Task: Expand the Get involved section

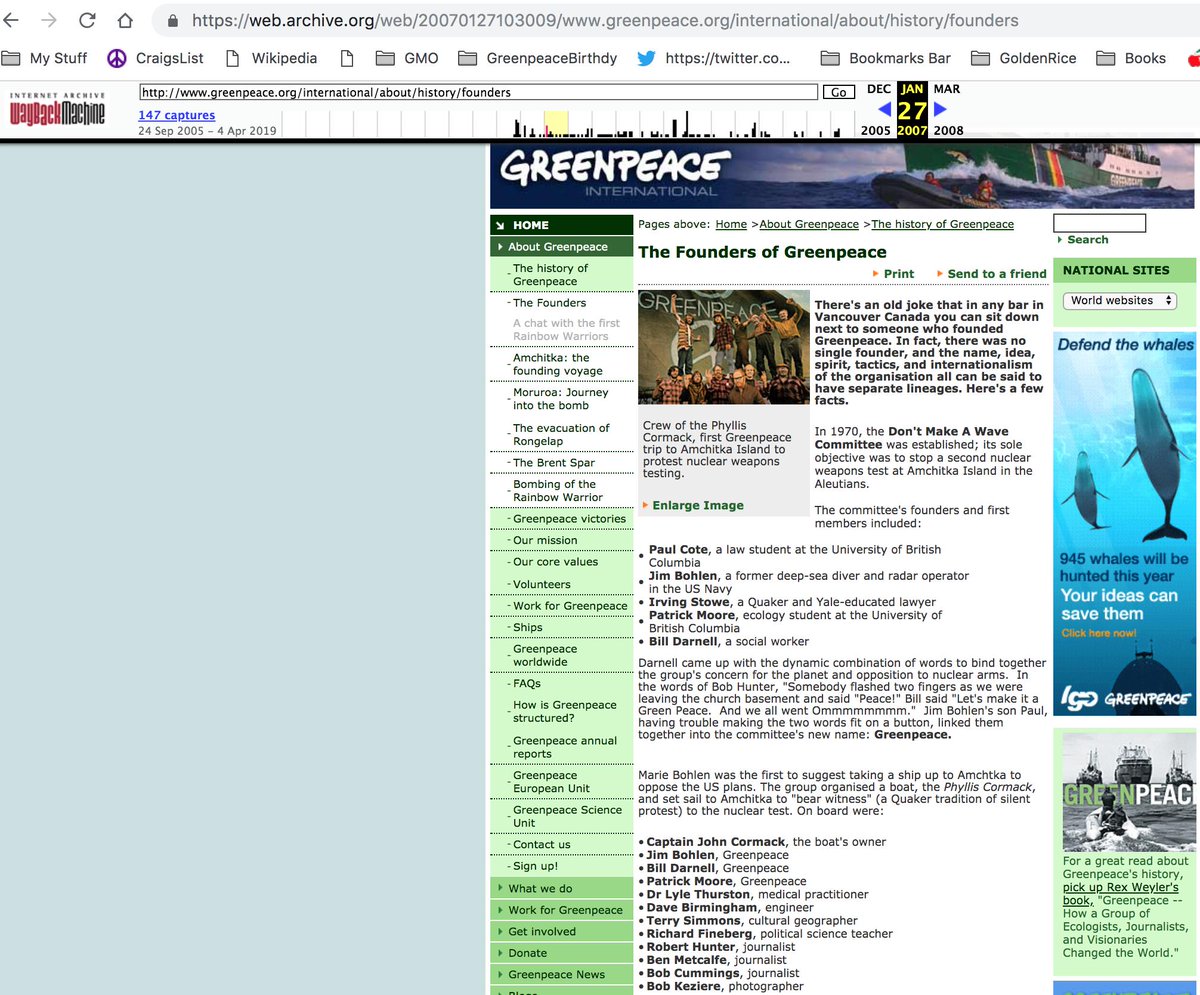Action: pyautogui.click(x=562, y=931)
